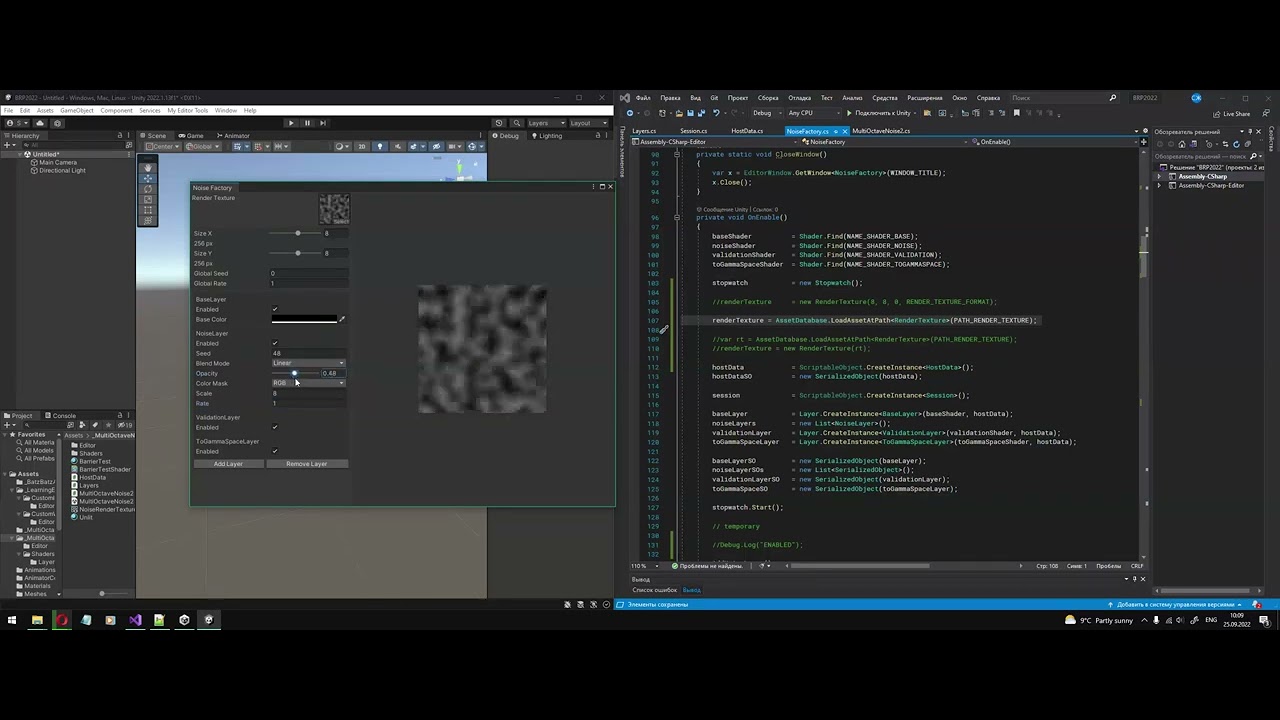Switch to HostData.cs tab
Viewport: 1280px width, 720px height.
747,131
